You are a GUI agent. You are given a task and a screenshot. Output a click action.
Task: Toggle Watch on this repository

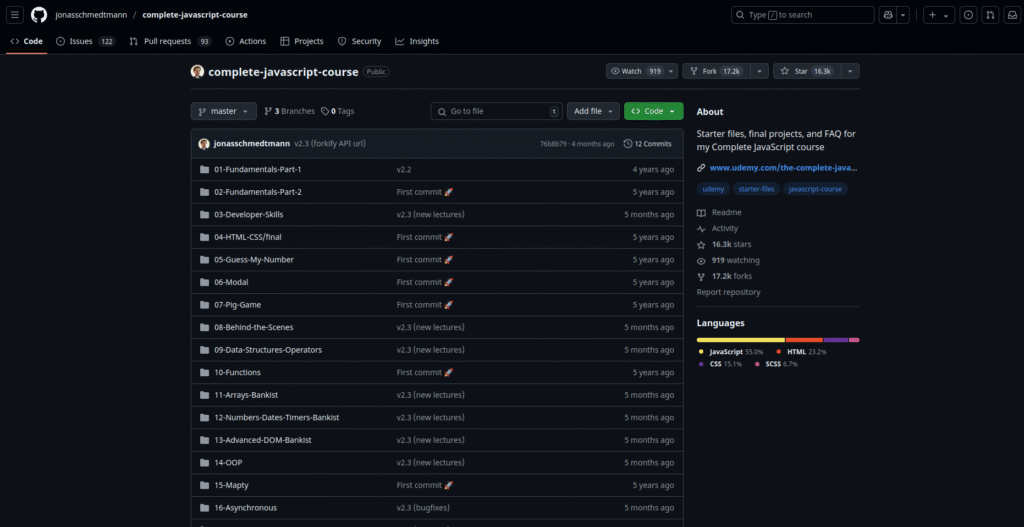(x=635, y=71)
